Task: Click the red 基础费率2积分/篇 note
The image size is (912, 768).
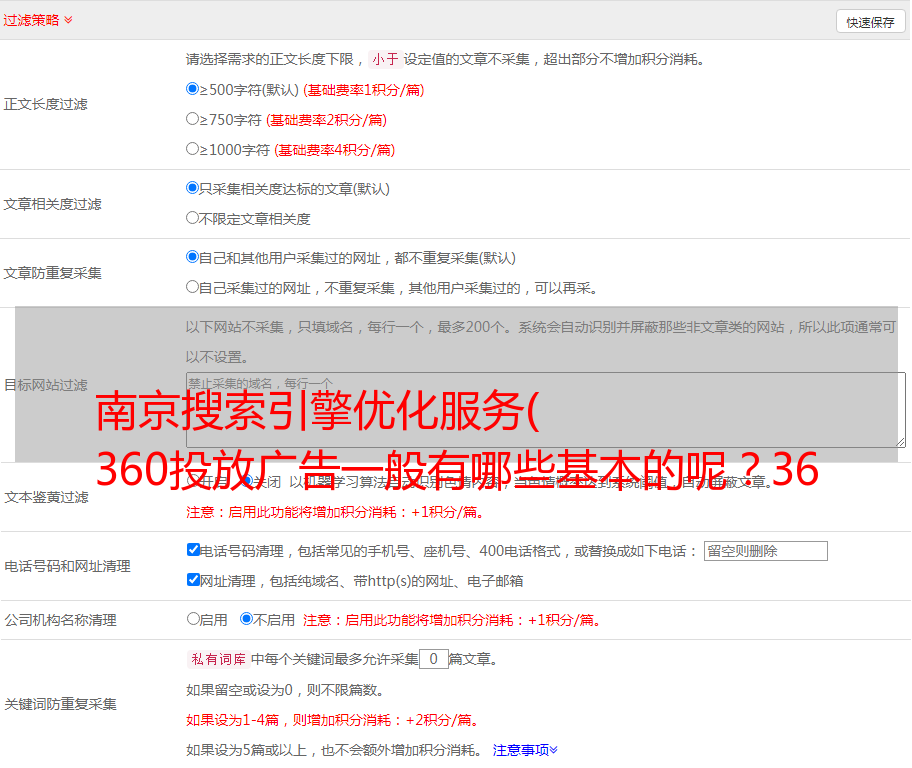Action: click(326, 120)
